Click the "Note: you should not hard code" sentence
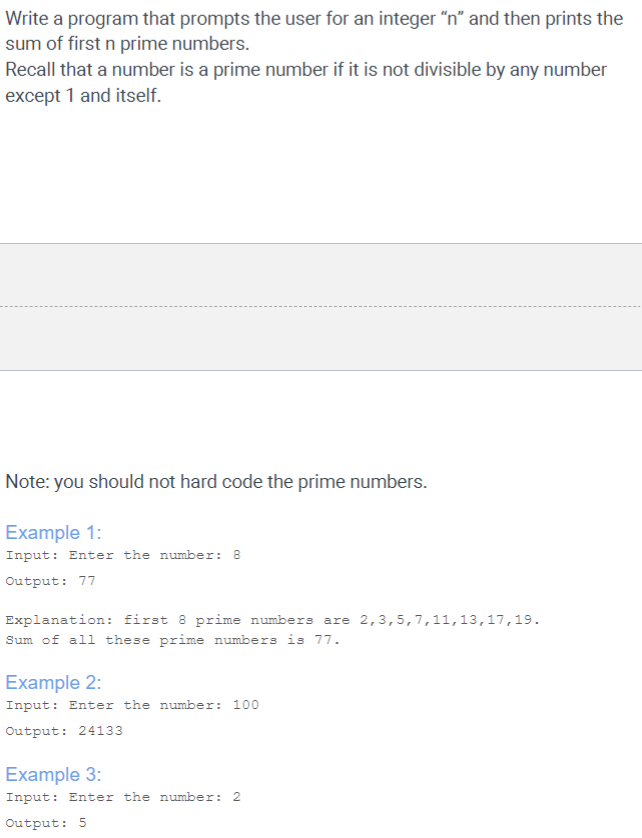Viewport: 642px width, 838px height. (216, 482)
